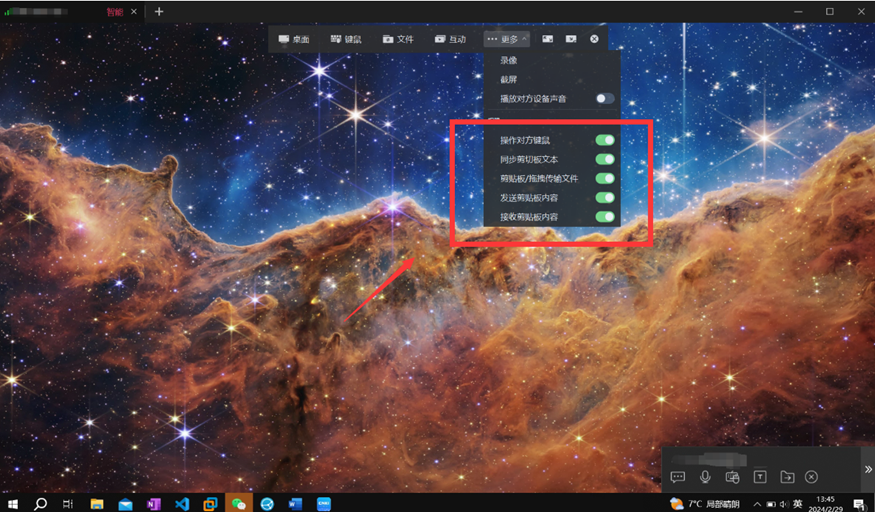This screenshot has width=875, height=512.
Task: Toggle 剪贴板/拖拽传输文件 switch
Action: coord(605,178)
